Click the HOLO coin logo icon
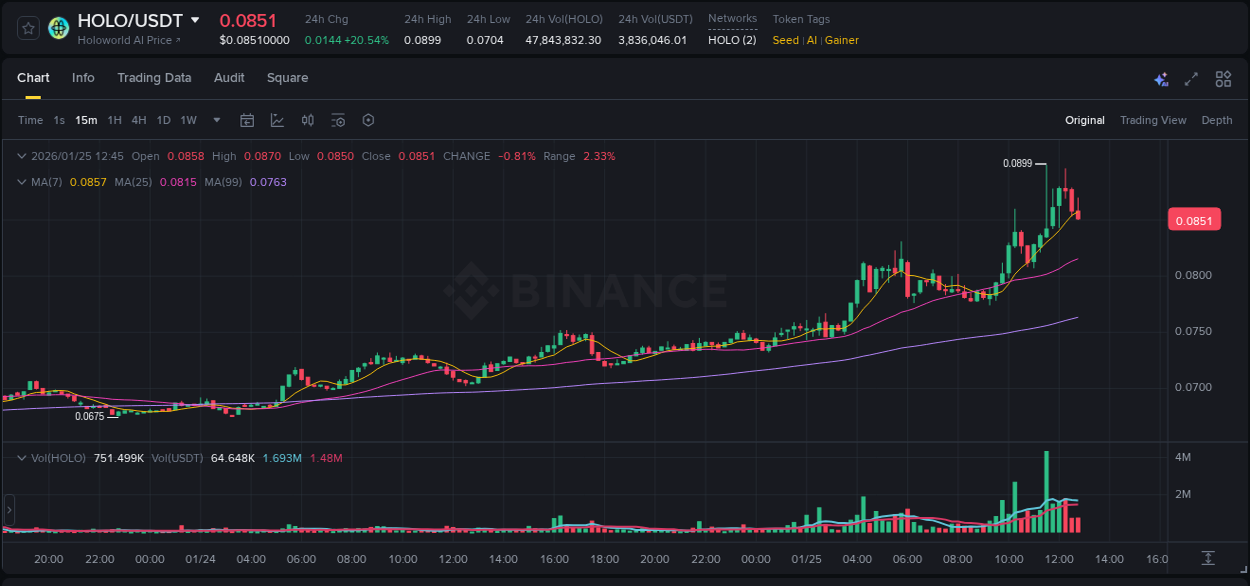This screenshot has width=1250, height=586. coord(58,28)
